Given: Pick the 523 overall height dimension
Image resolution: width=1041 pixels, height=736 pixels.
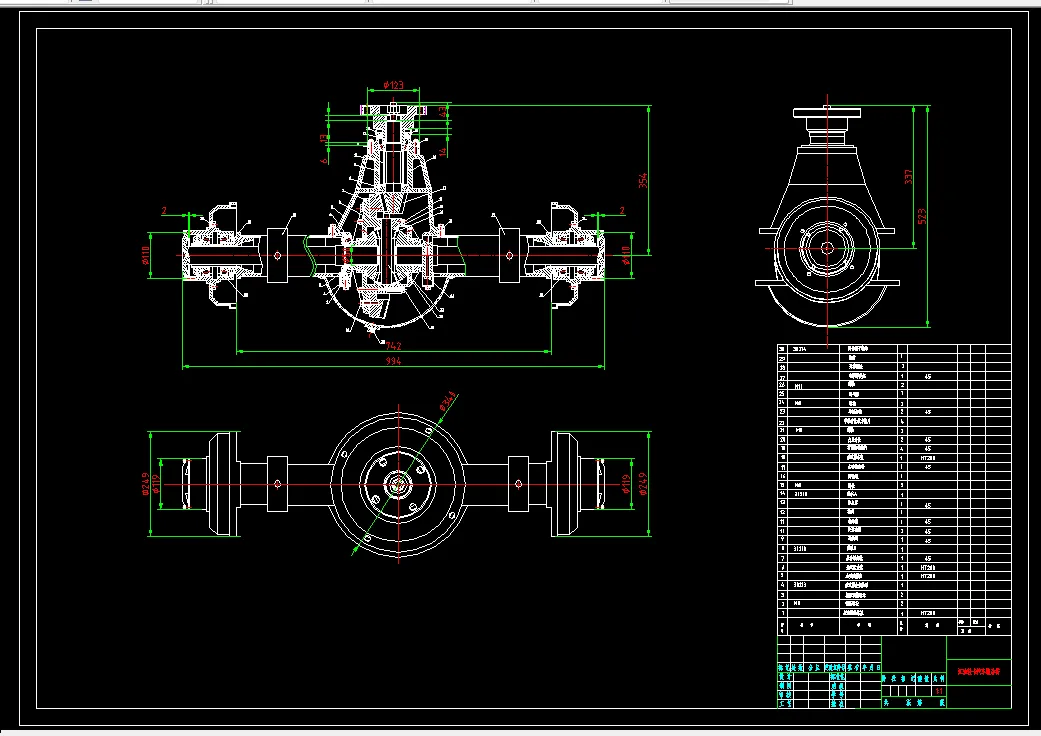Looking at the screenshot, I should [921, 216].
